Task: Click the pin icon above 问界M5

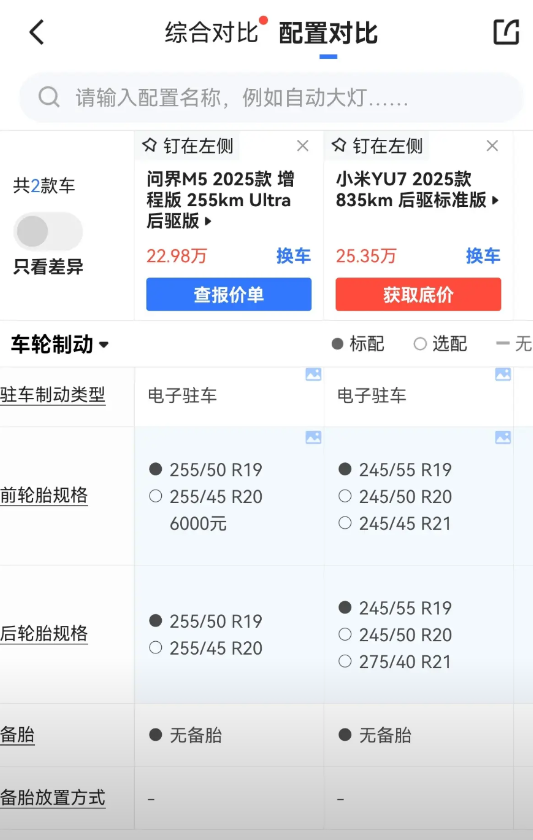Action: coord(149,145)
